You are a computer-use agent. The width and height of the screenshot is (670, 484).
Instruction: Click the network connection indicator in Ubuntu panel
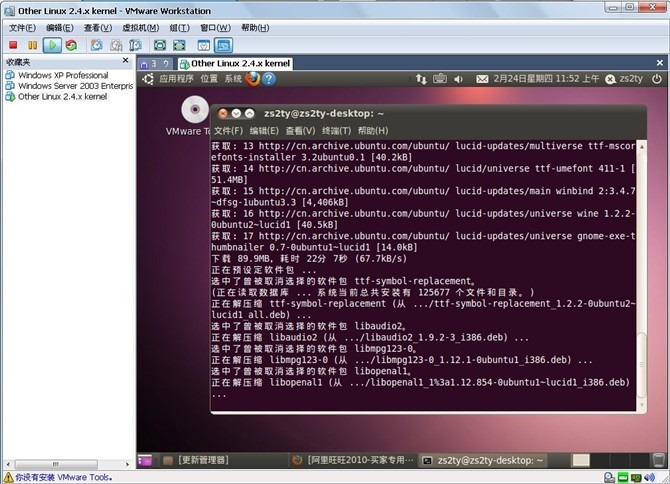[x=421, y=79]
